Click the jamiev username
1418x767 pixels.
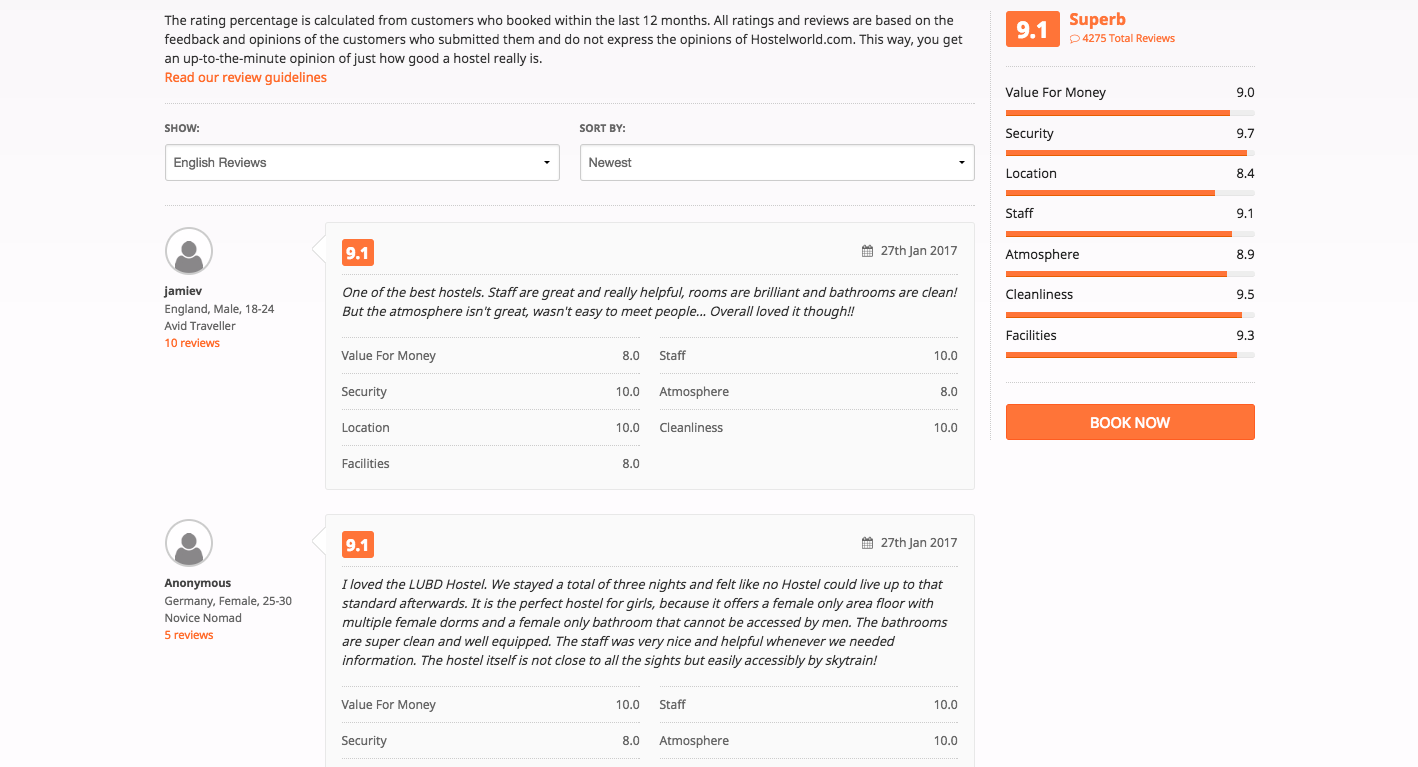(x=183, y=291)
